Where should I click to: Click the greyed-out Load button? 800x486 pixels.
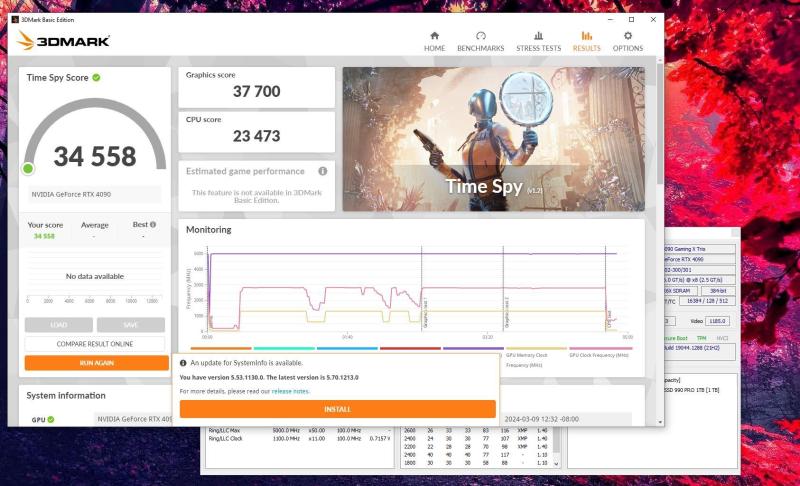click(x=58, y=325)
